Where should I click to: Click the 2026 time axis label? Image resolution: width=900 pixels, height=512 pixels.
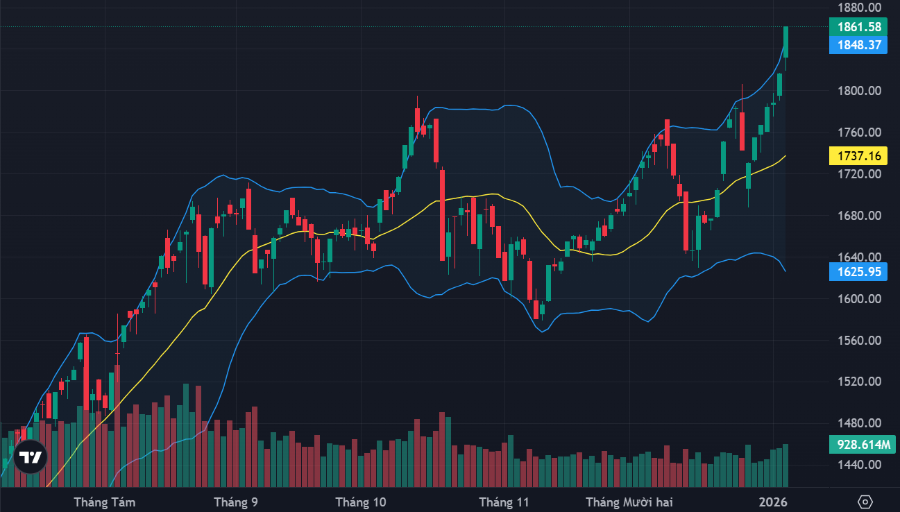[x=773, y=501]
